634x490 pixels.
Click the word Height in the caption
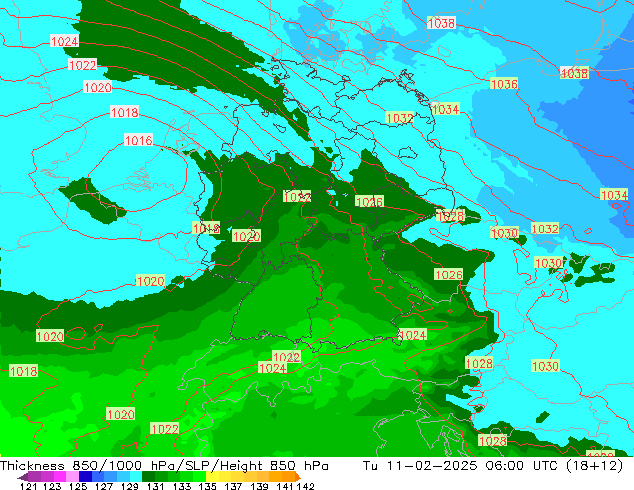[240, 466]
